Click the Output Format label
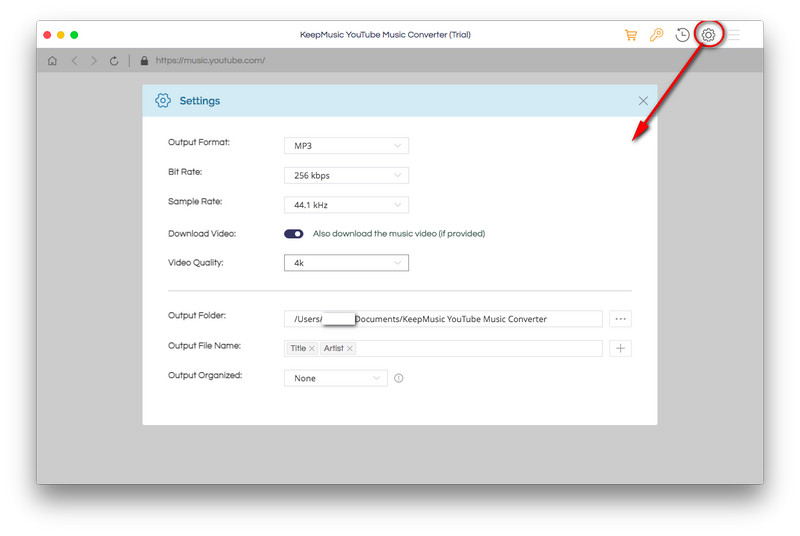800x536 pixels. click(x=199, y=142)
